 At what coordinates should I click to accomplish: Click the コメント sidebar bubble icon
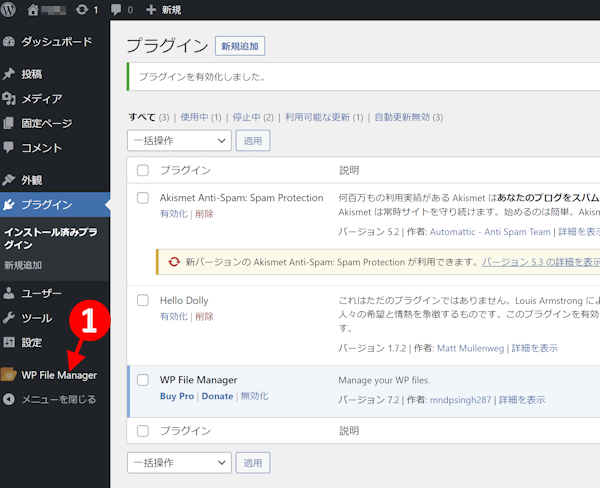[x=9, y=147]
